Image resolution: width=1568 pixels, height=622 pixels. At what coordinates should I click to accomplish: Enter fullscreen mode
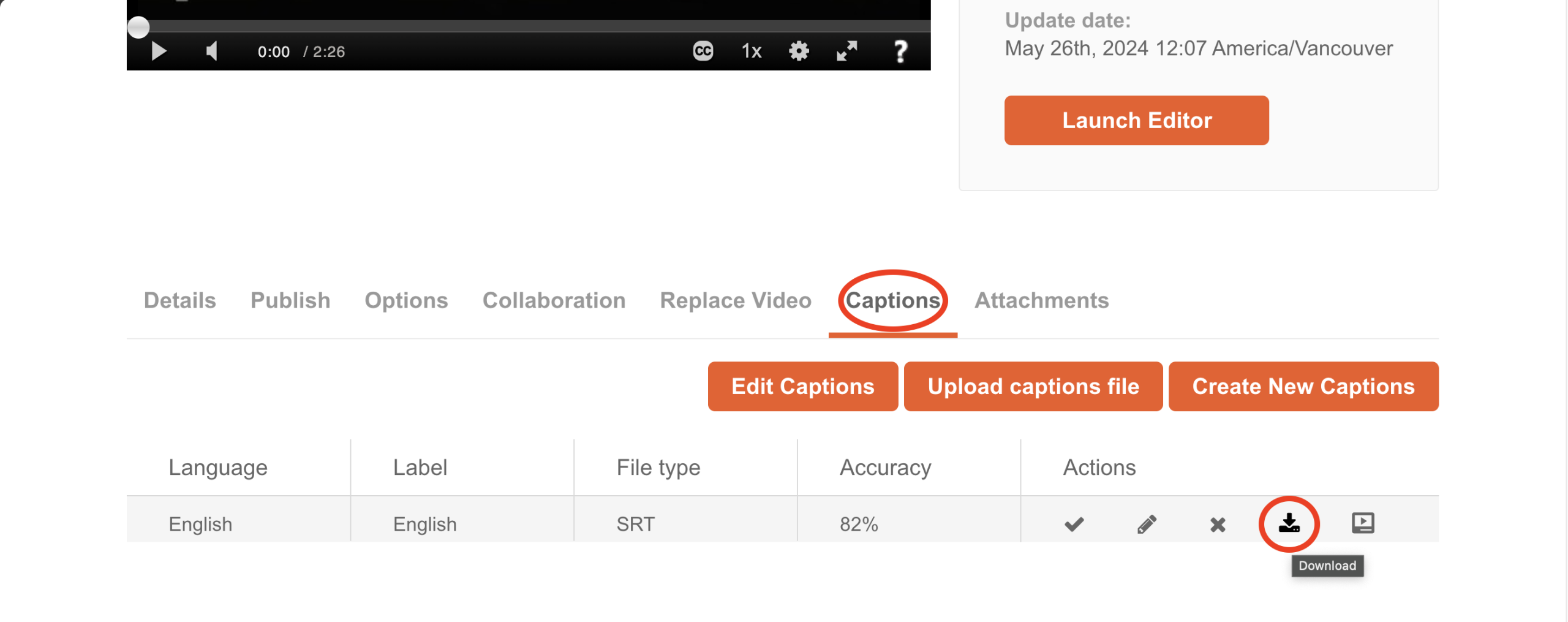point(847,51)
